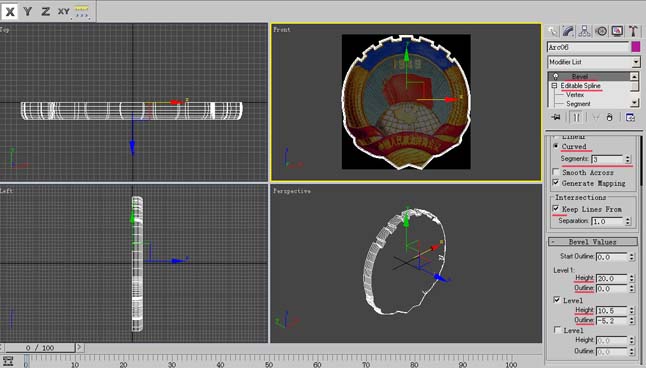
Task: Click Level 1 Height field 20.0
Action: pyautogui.click(x=611, y=279)
